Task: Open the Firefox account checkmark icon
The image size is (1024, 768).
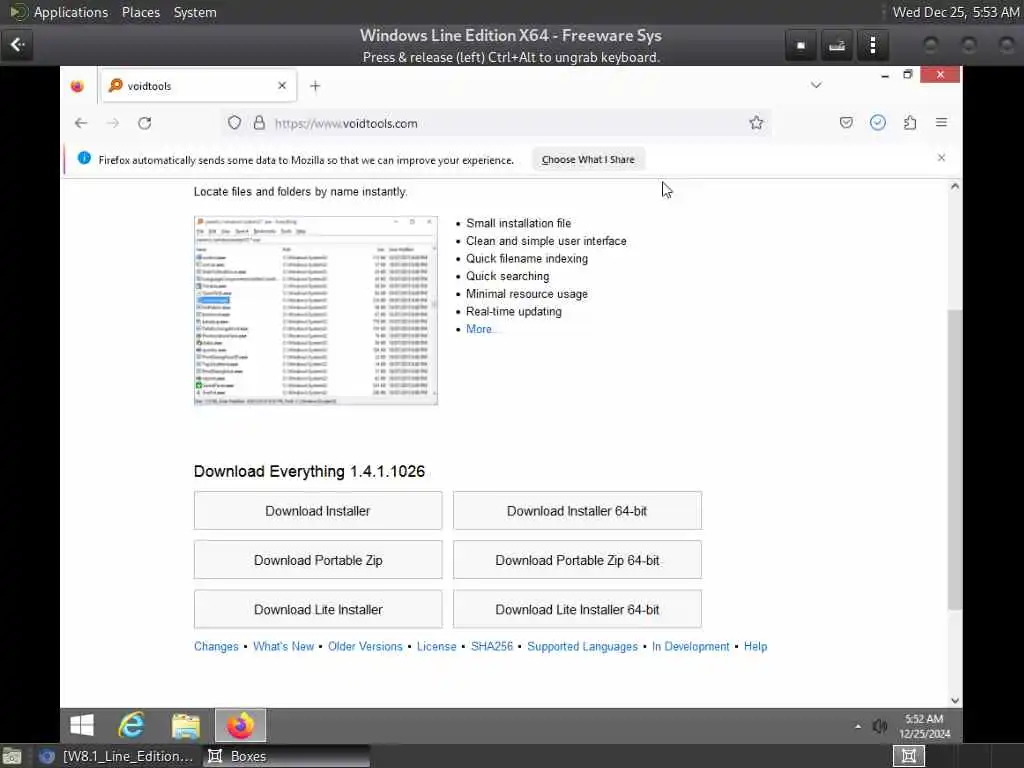Action: tap(878, 123)
